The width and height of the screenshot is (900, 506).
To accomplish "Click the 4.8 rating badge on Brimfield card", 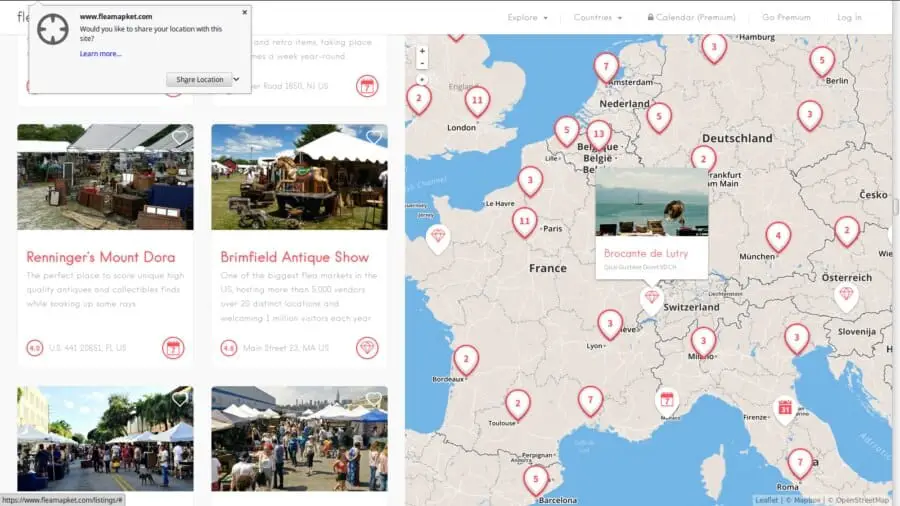I will coord(228,348).
